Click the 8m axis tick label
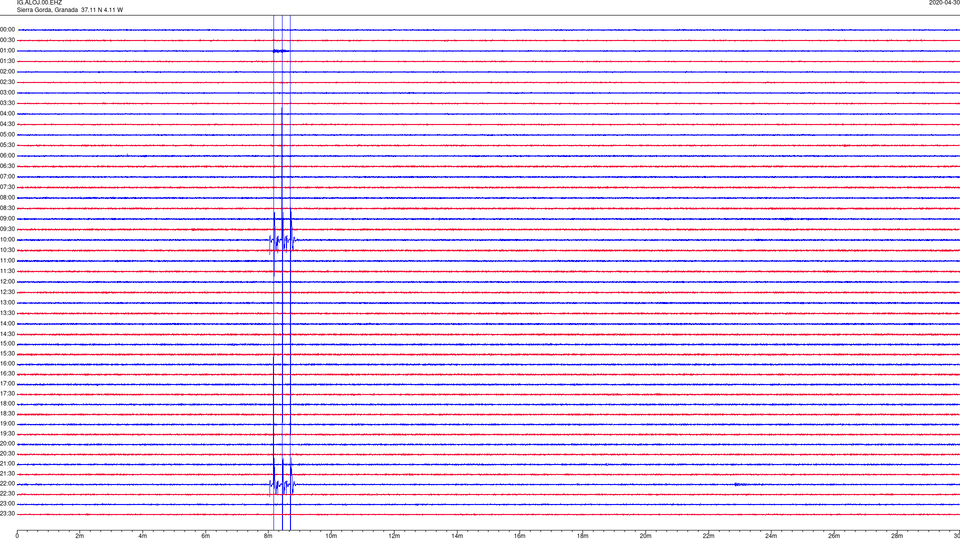This screenshot has height=540, width=960. 268,536
